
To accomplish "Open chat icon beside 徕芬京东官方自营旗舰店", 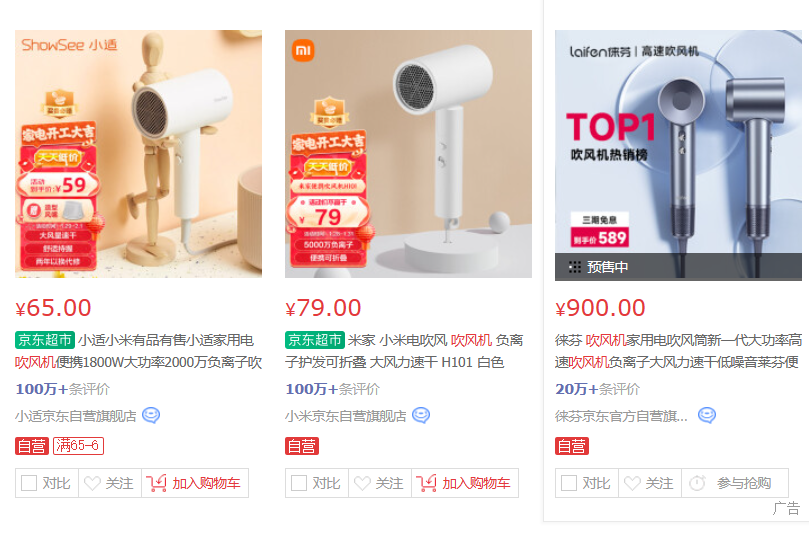I will click(707, 415).
